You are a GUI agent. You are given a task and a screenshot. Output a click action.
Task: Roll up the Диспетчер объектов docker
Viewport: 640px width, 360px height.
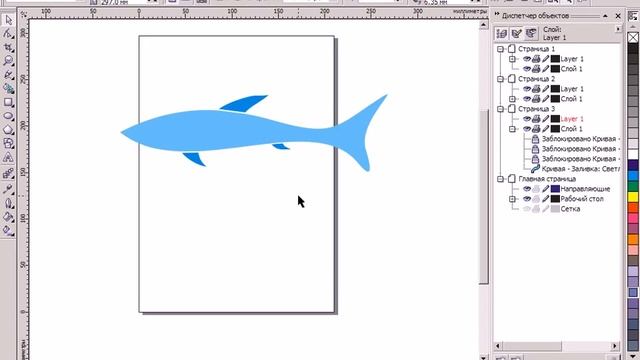tap(605, 16)
